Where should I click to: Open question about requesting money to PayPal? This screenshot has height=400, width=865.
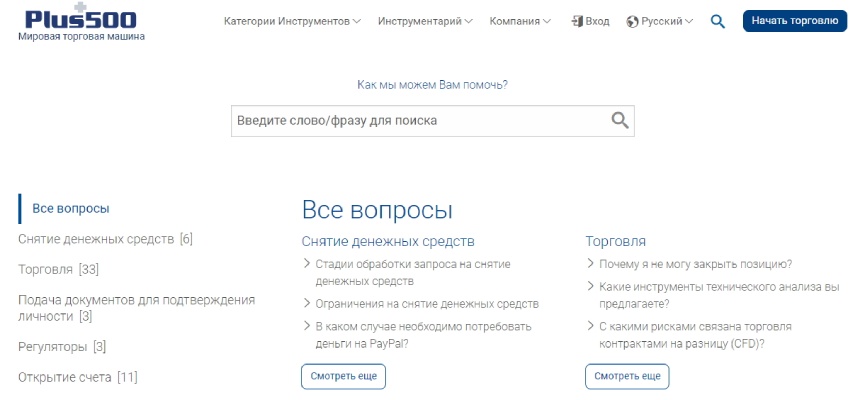pos(423,334)
